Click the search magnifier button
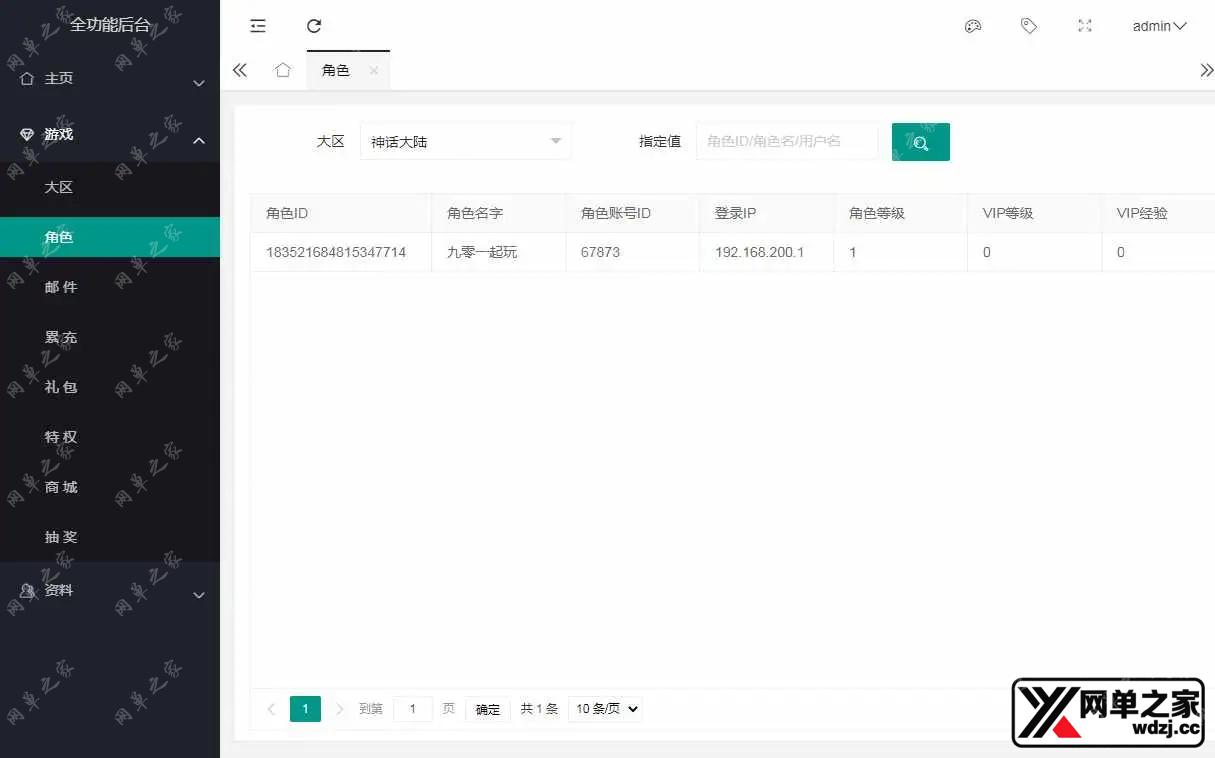 (x=920, y=141)
